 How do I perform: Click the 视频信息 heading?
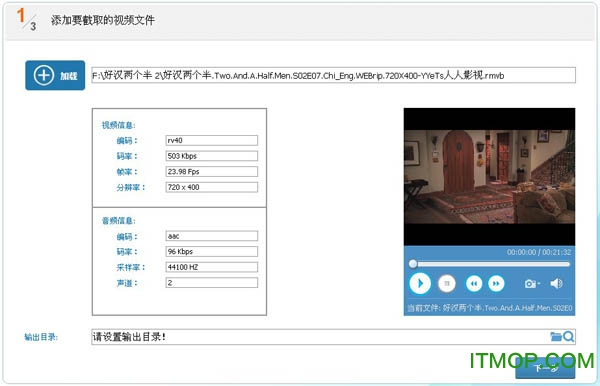(119, 125)
